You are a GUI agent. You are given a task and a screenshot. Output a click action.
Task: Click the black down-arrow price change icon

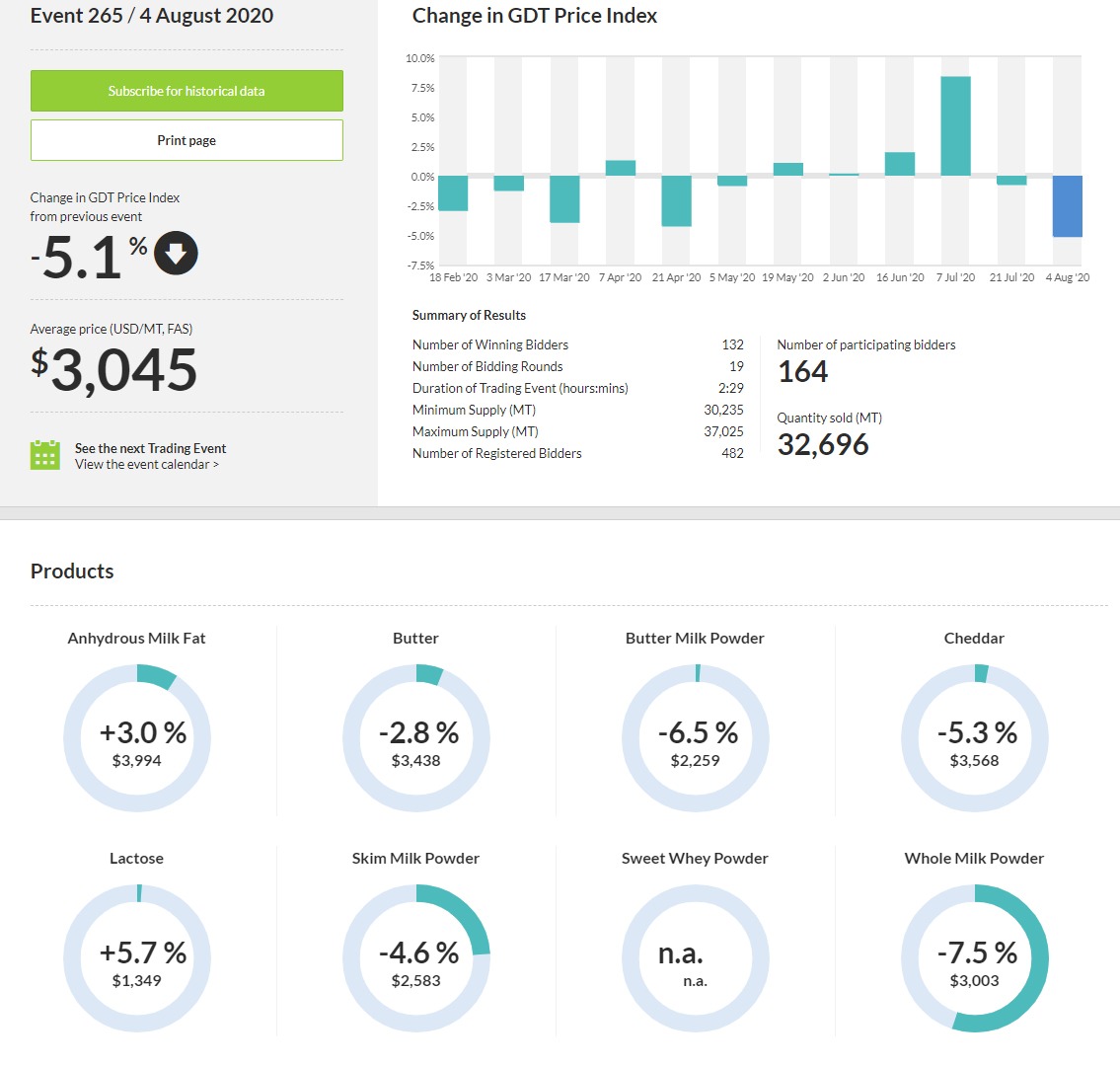tap(176, 254)
